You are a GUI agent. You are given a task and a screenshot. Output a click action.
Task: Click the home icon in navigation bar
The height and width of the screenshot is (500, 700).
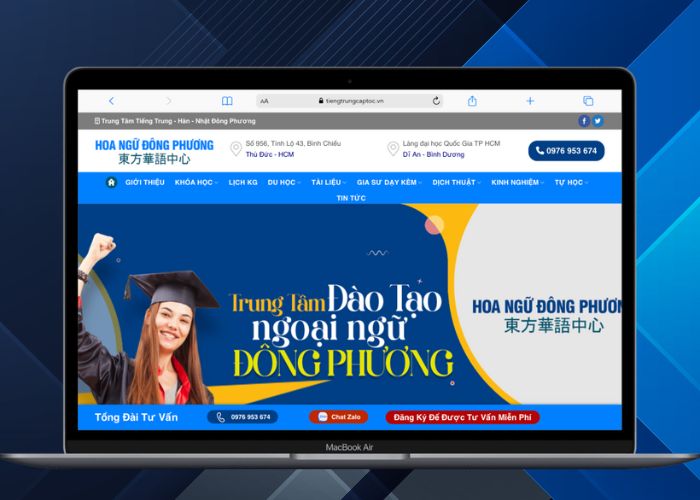click(x=111, y=182)
